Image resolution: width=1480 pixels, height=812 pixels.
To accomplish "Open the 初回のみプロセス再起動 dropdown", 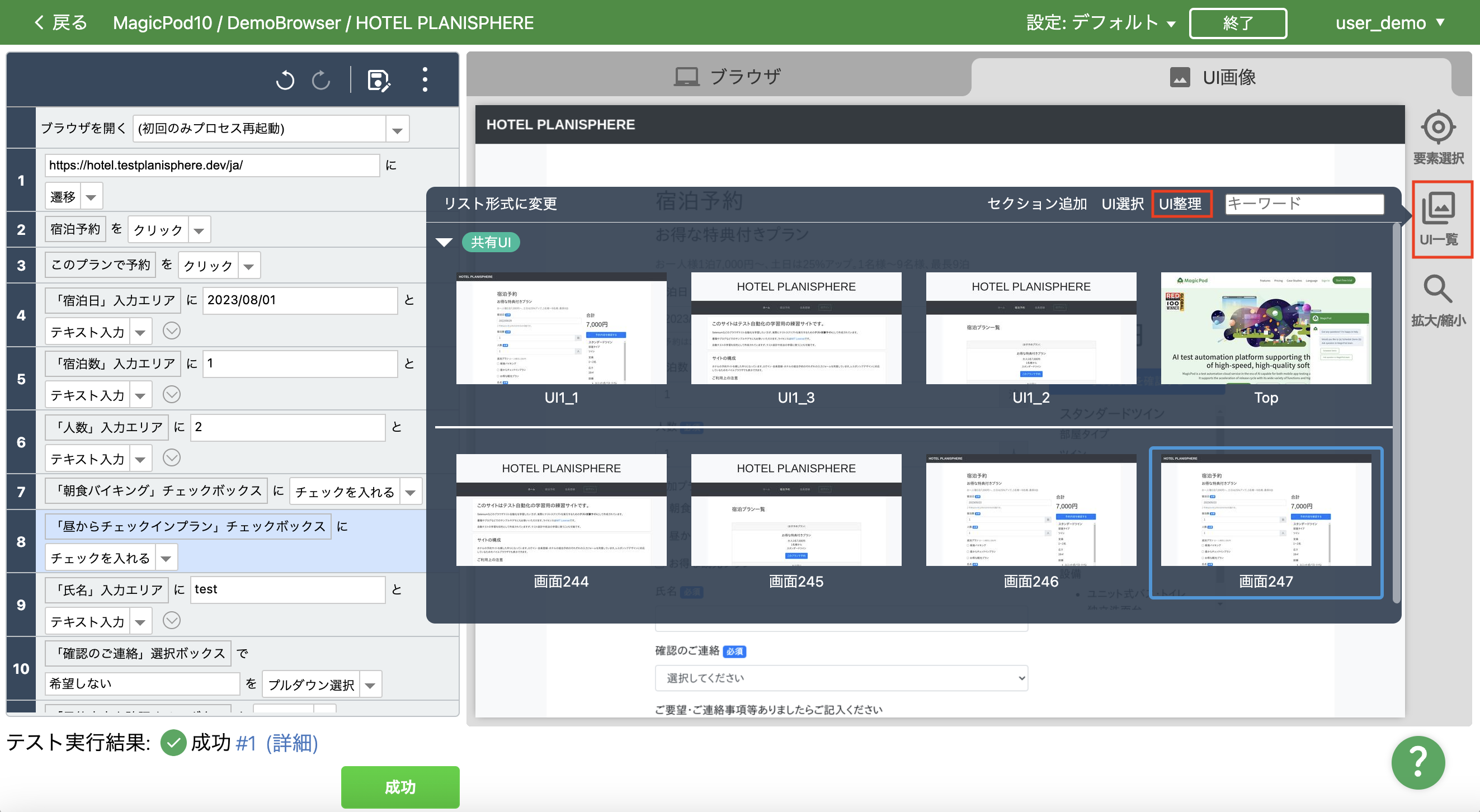I will click(397, 129).
